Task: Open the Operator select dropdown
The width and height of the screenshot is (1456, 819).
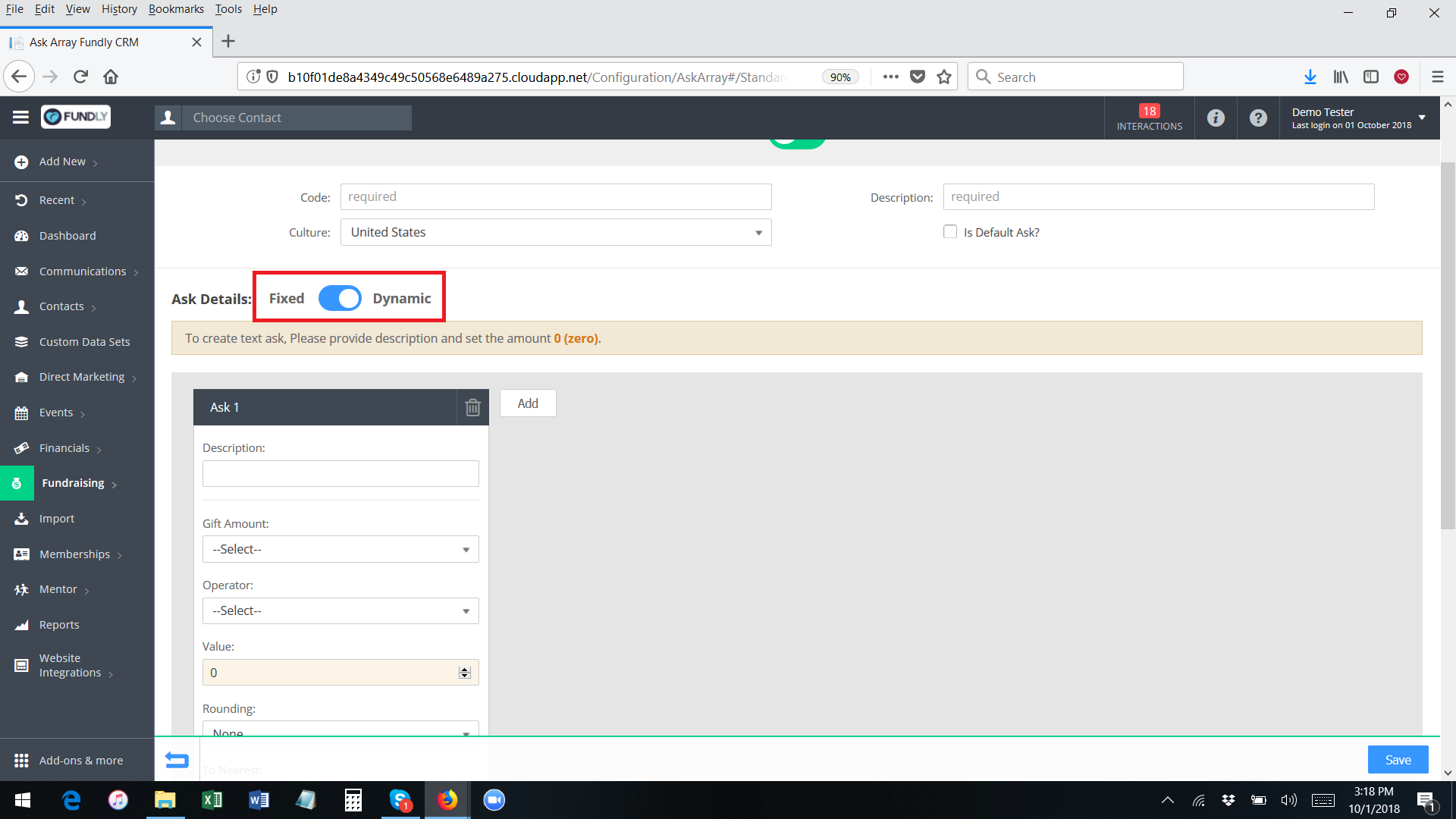Action: [340, 610]
